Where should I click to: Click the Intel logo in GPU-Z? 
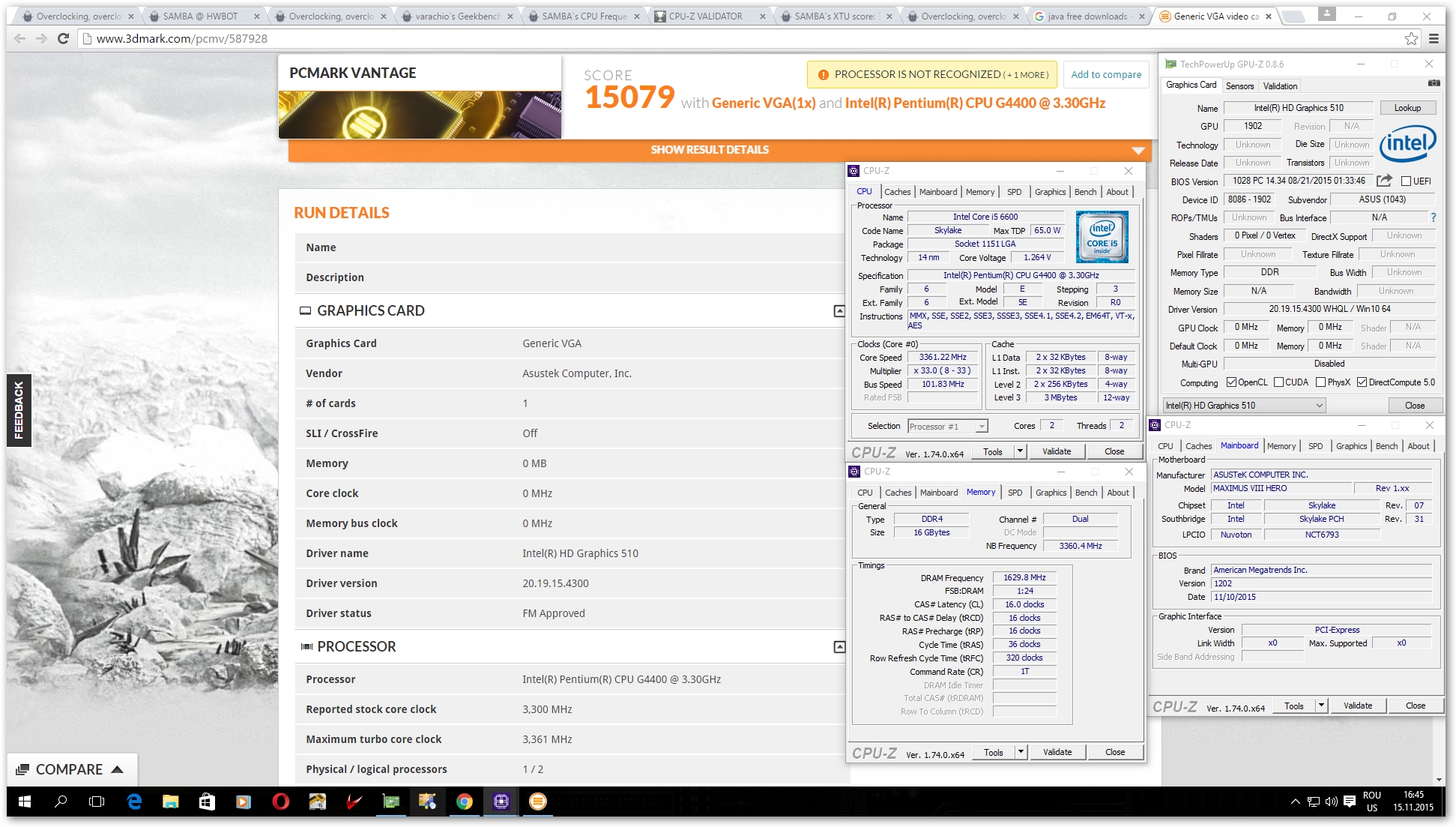pyautogui.click(x=1408, y=143)
